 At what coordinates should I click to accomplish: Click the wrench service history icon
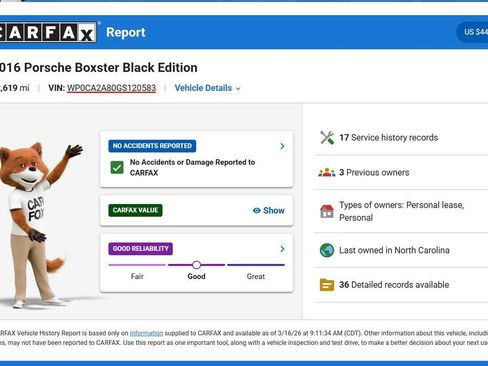(327, 138)
